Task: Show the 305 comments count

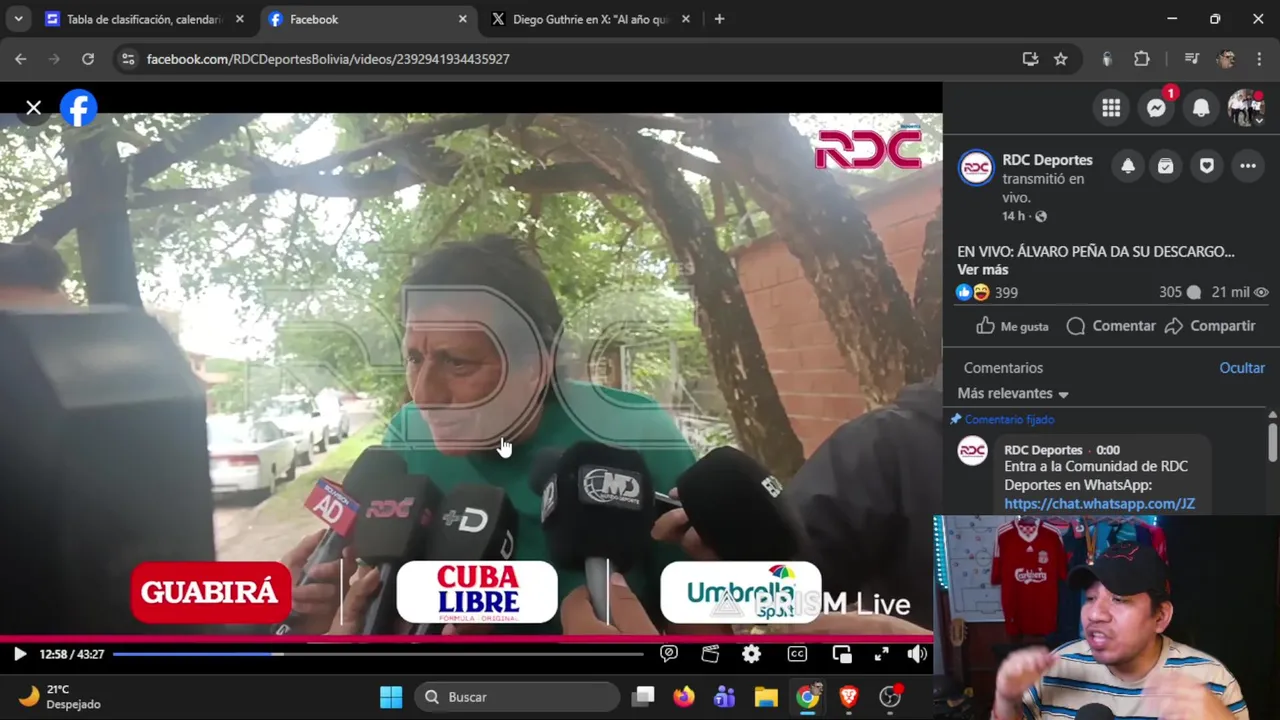Action: (x=1179, y=292)
